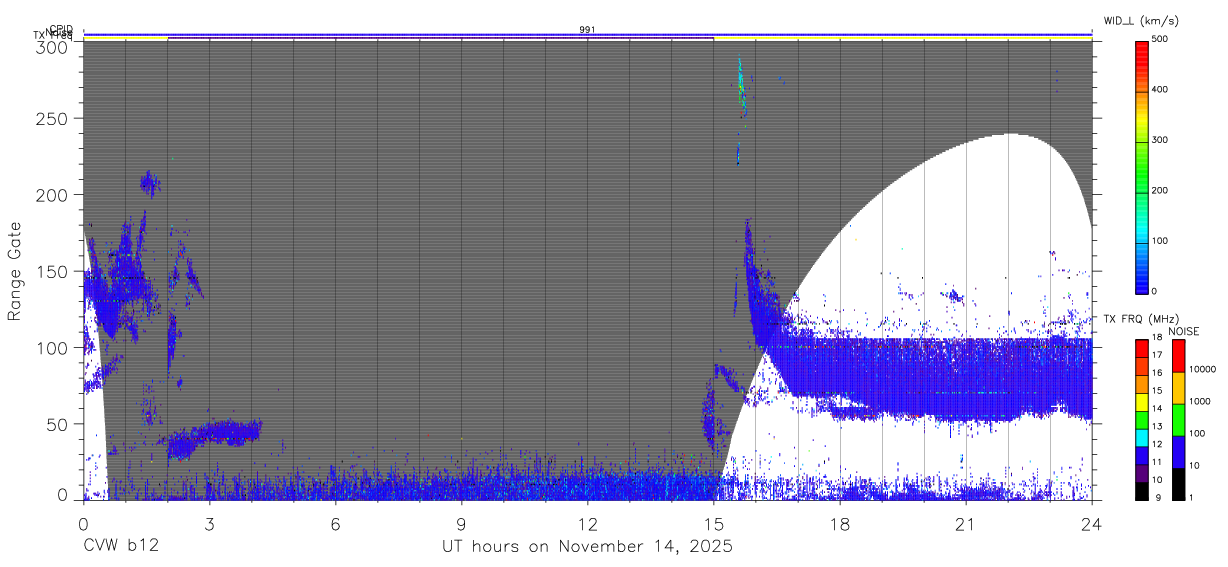1228x567 pixels.
Task: Click Range Gate axis tick '250'
Action: [54, 118]
